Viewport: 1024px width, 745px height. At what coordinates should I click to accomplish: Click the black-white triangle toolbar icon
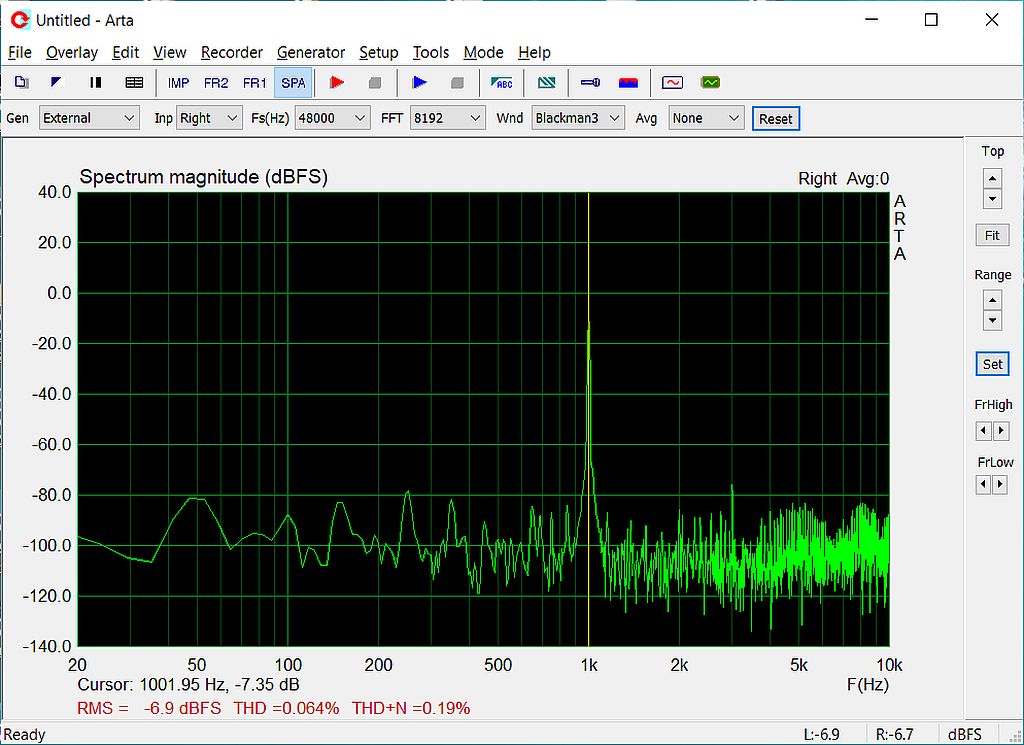tap(57, 82)
